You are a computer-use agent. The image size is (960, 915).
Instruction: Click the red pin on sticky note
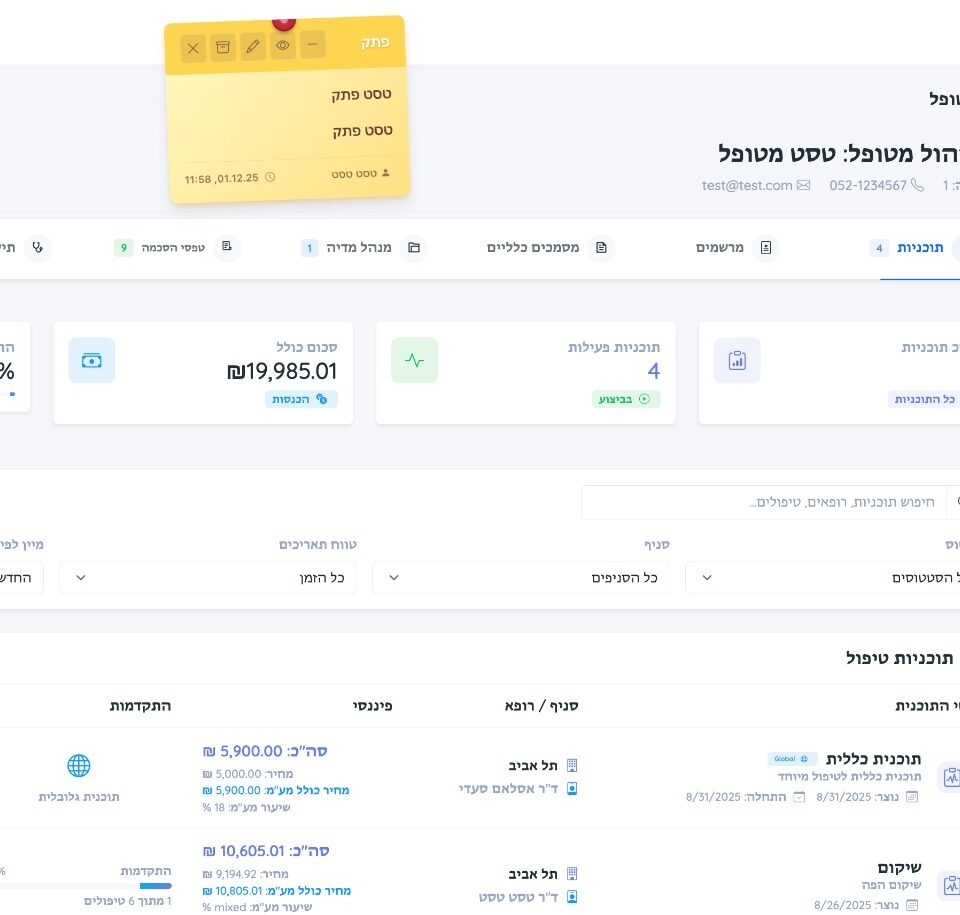(284, 20)
